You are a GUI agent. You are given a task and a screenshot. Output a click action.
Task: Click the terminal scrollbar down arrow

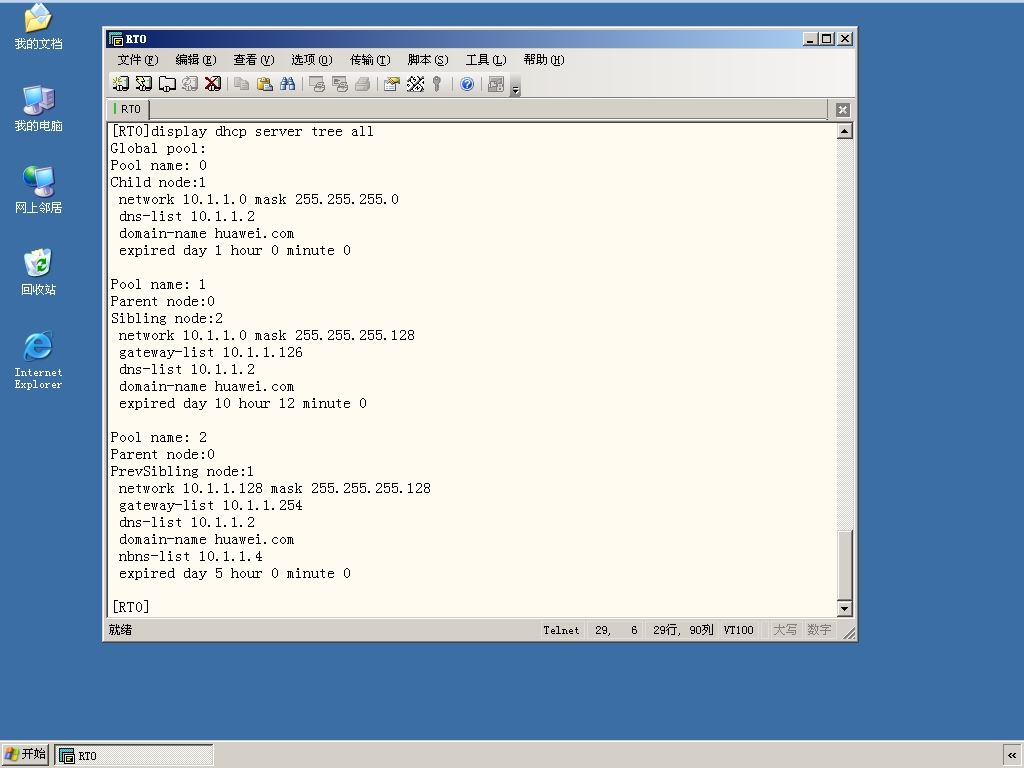(x=844, y=609)
